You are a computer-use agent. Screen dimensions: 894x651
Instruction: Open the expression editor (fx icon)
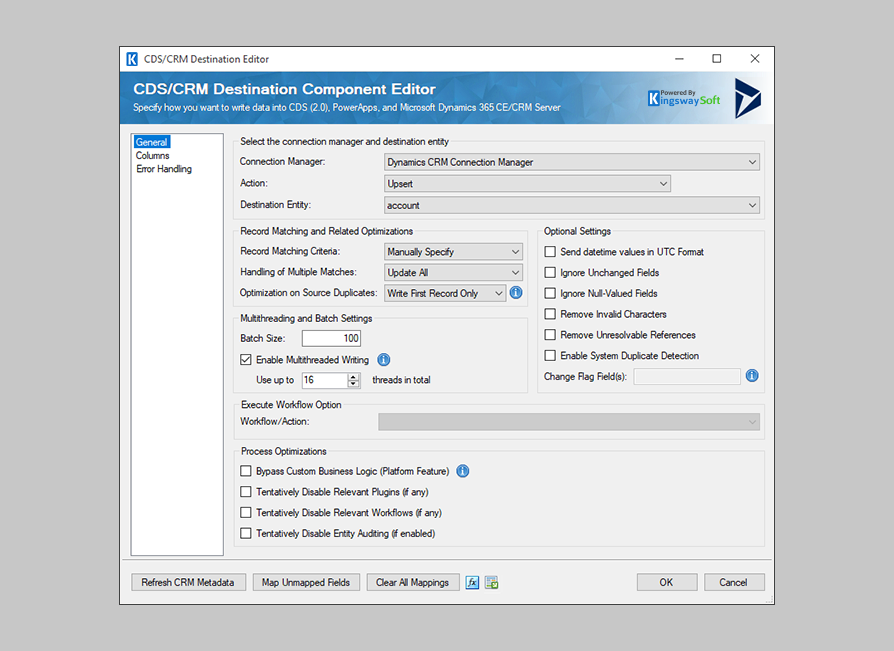472,582
